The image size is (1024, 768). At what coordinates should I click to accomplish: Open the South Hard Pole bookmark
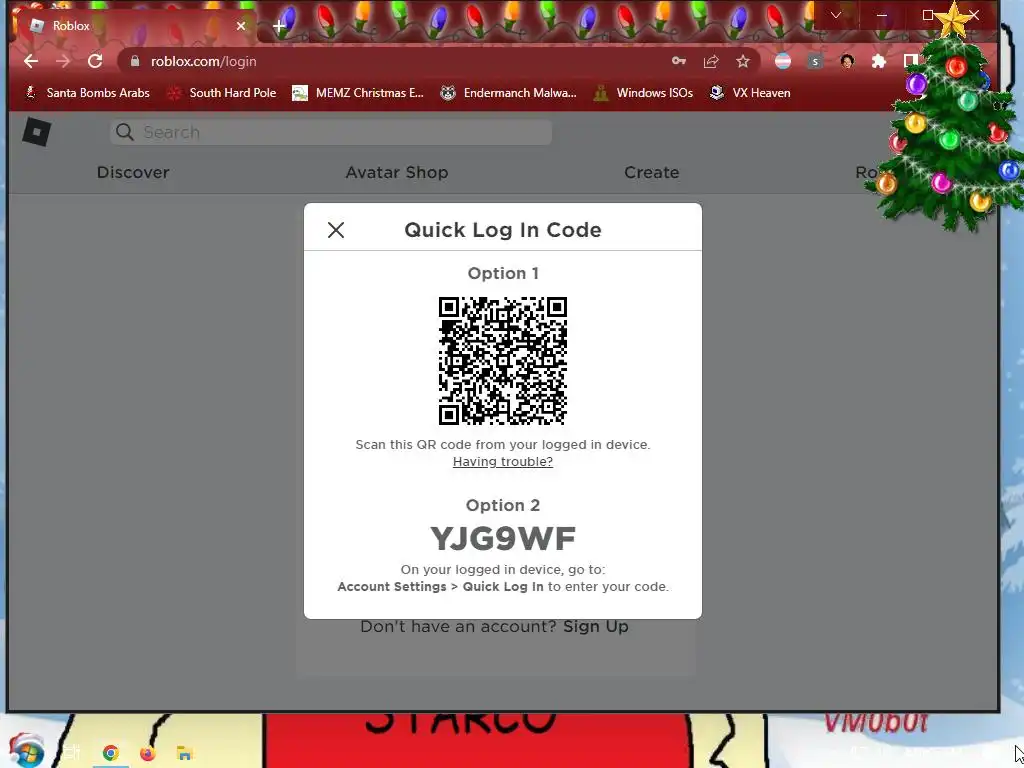[x=222, y=93]
